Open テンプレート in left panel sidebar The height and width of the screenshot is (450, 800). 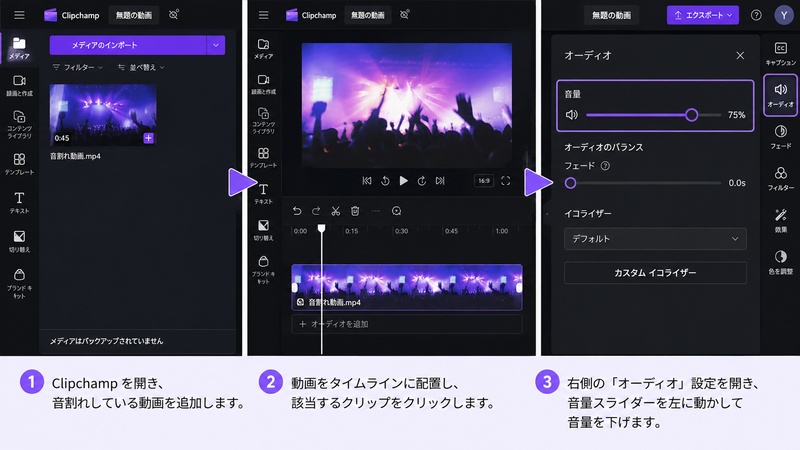click(19, 164)
